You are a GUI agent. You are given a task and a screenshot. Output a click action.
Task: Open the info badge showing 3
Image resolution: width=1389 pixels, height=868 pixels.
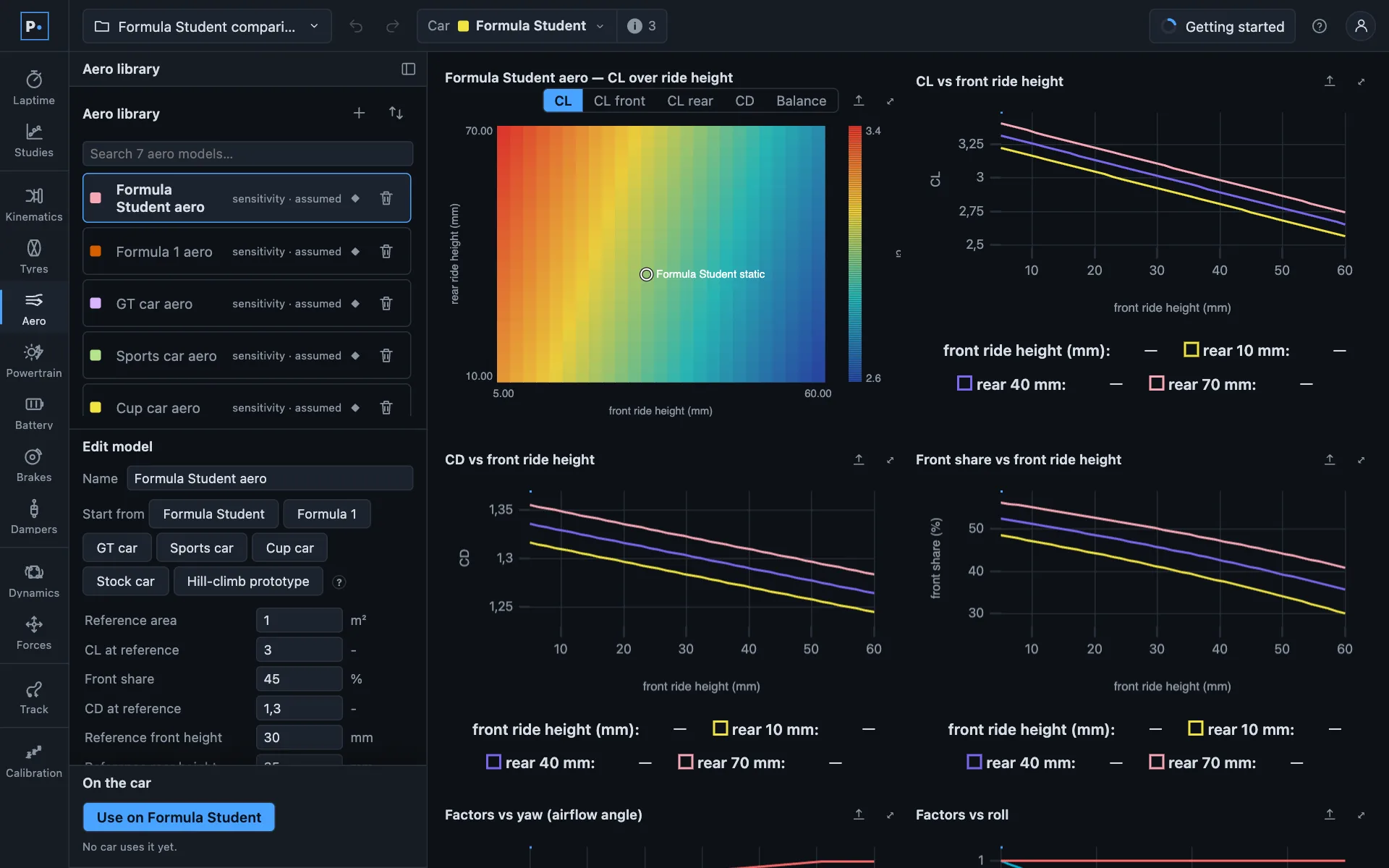(x=642, y=26)
